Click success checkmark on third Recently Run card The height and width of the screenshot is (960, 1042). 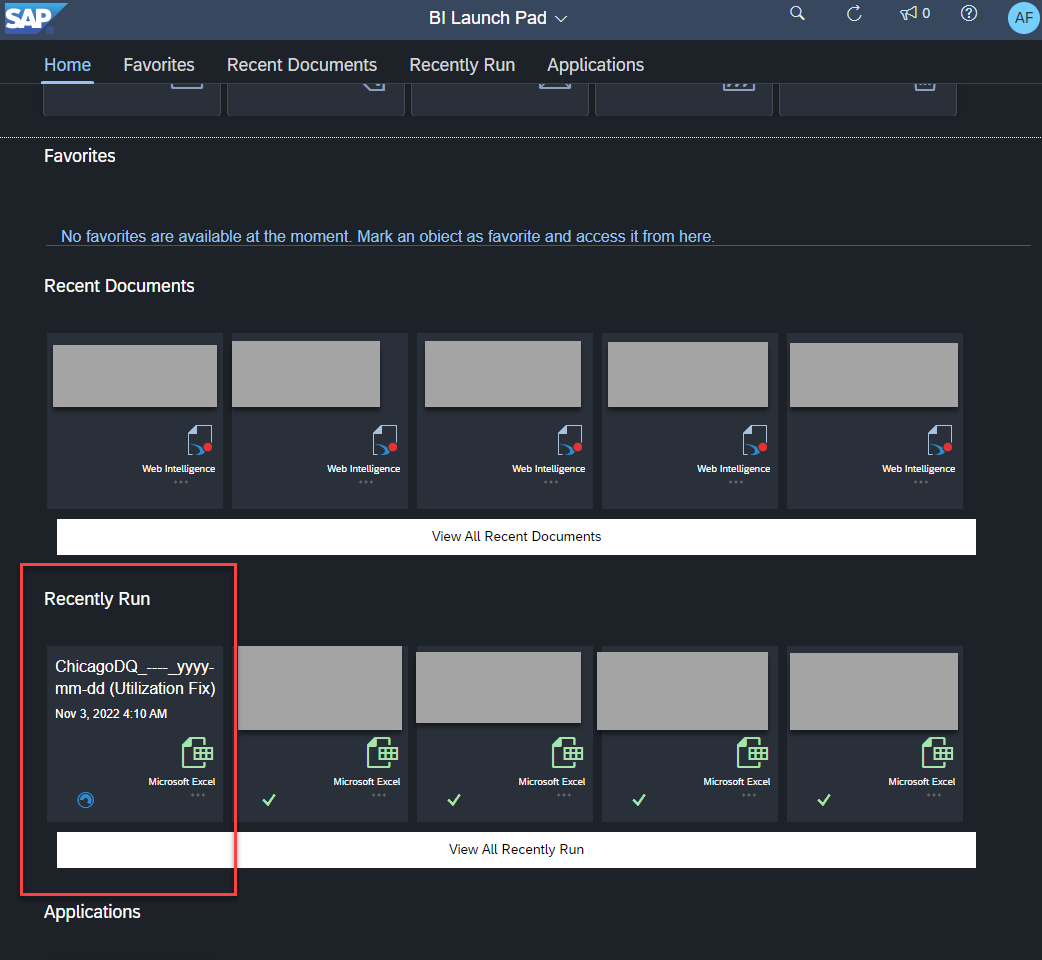pos(454,800)
